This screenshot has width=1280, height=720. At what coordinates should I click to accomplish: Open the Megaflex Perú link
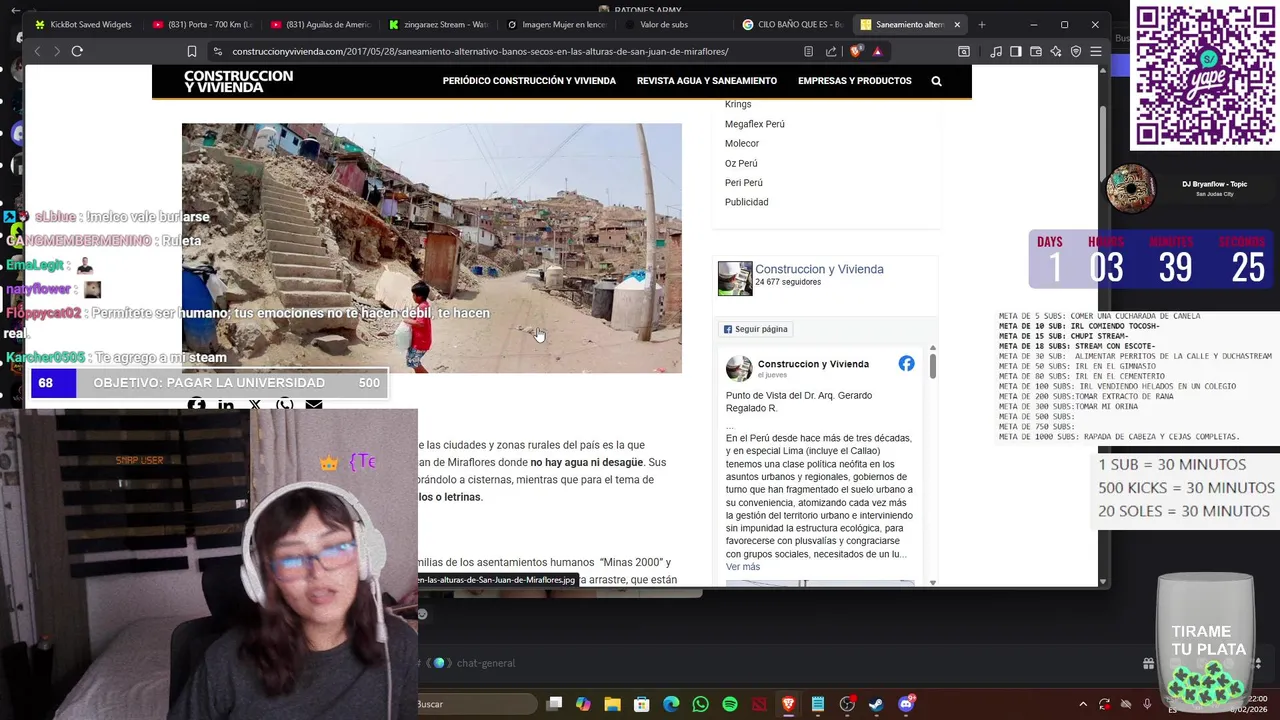point(754,124)
